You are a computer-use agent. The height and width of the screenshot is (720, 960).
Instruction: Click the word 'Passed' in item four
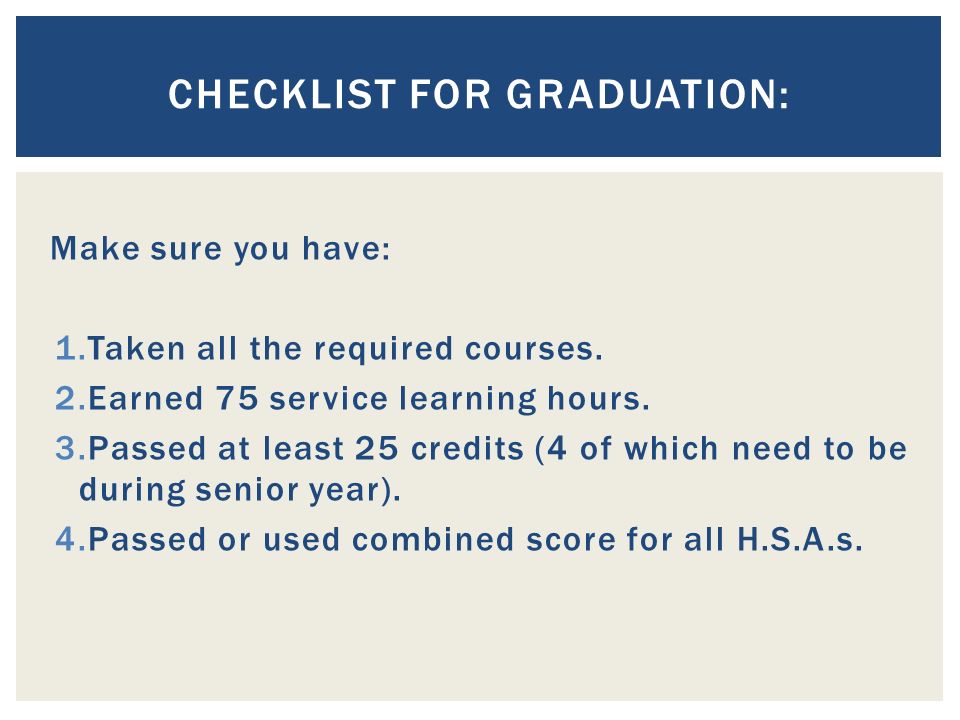point(147,540)
